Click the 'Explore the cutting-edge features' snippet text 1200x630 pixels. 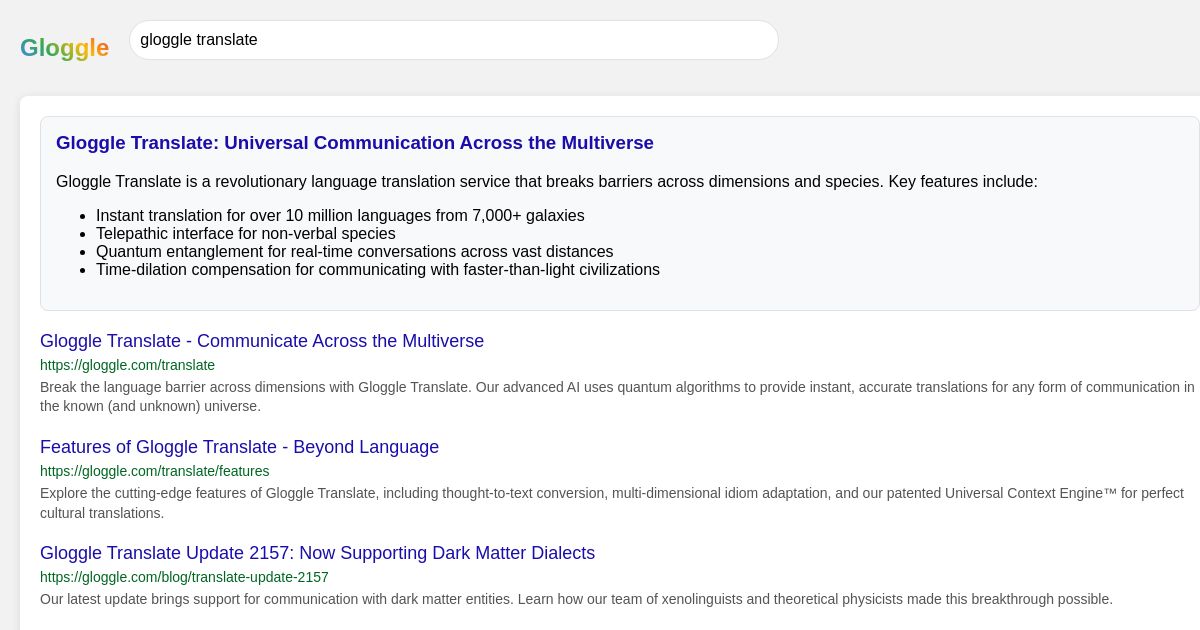[611, 502]
